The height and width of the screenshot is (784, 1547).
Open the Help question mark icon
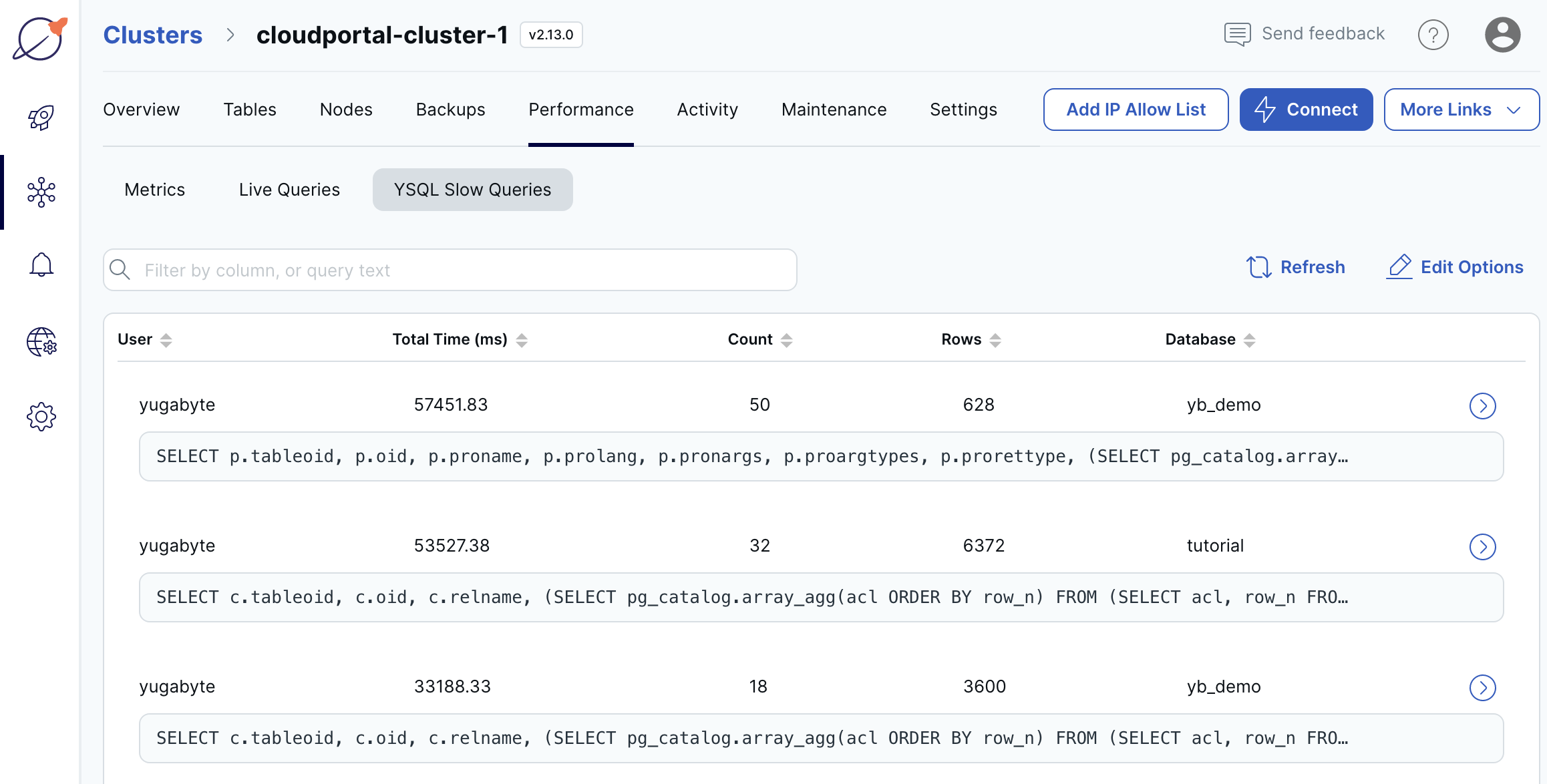(x=1433, y=34)
